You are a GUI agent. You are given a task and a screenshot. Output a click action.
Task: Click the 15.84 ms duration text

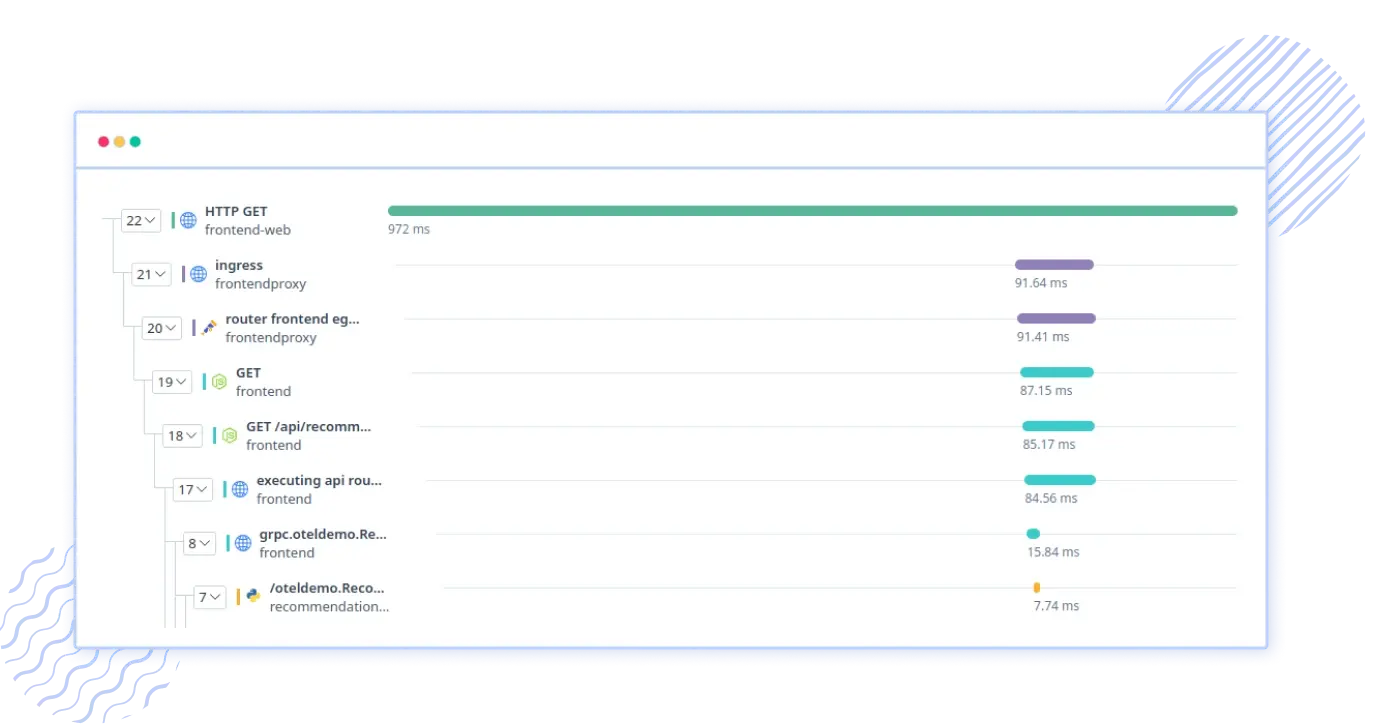[x=1053, y=552]
